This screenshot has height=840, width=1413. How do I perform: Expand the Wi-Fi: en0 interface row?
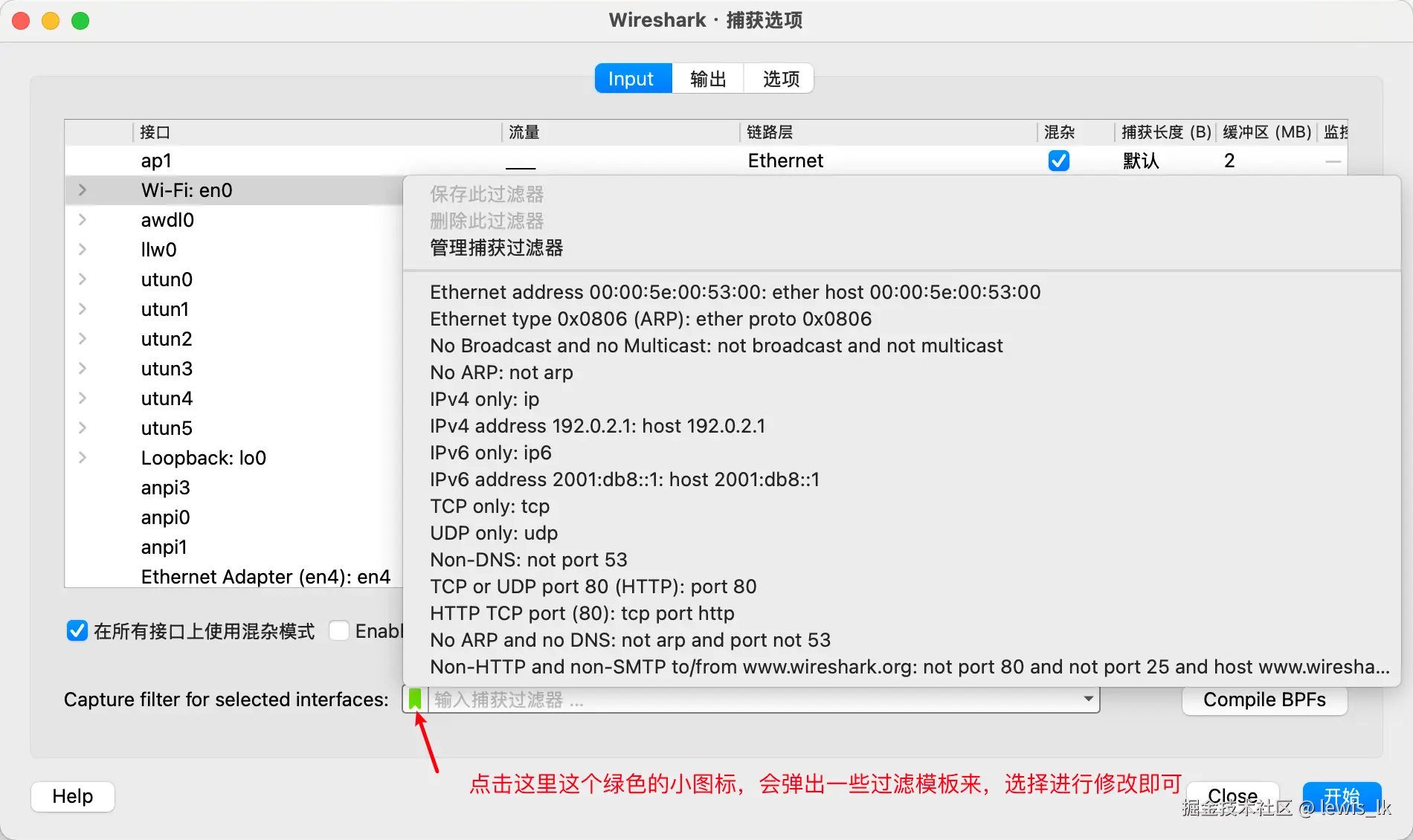coord(83,190)
